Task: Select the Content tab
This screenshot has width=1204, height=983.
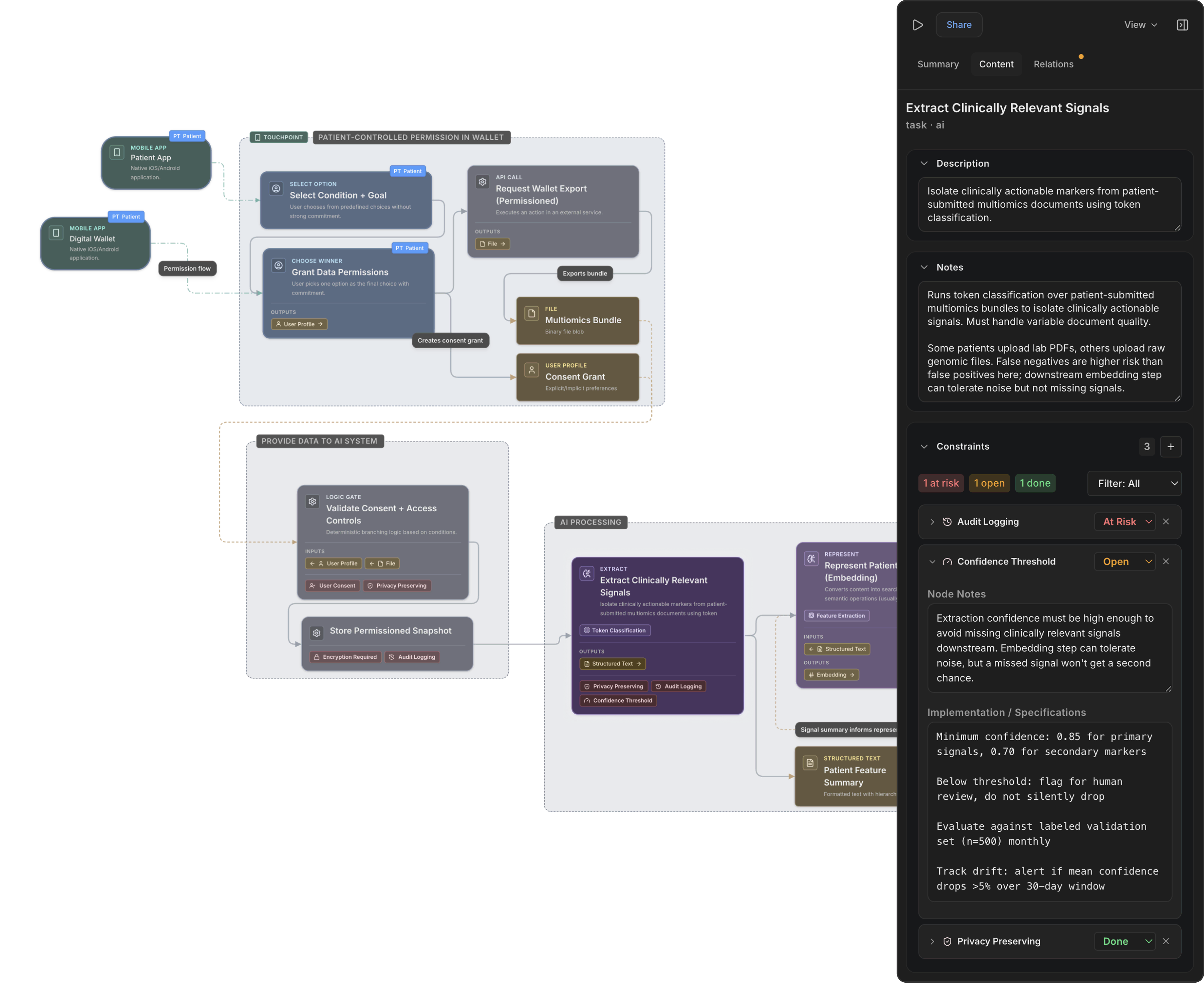Action: coord(996,64)
